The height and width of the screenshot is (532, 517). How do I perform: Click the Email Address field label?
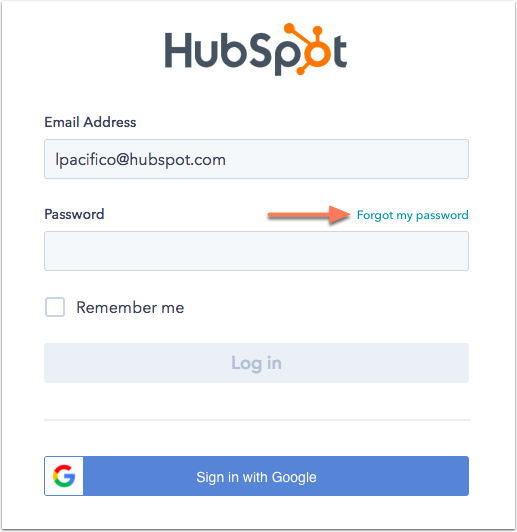[x=90, y=122]
